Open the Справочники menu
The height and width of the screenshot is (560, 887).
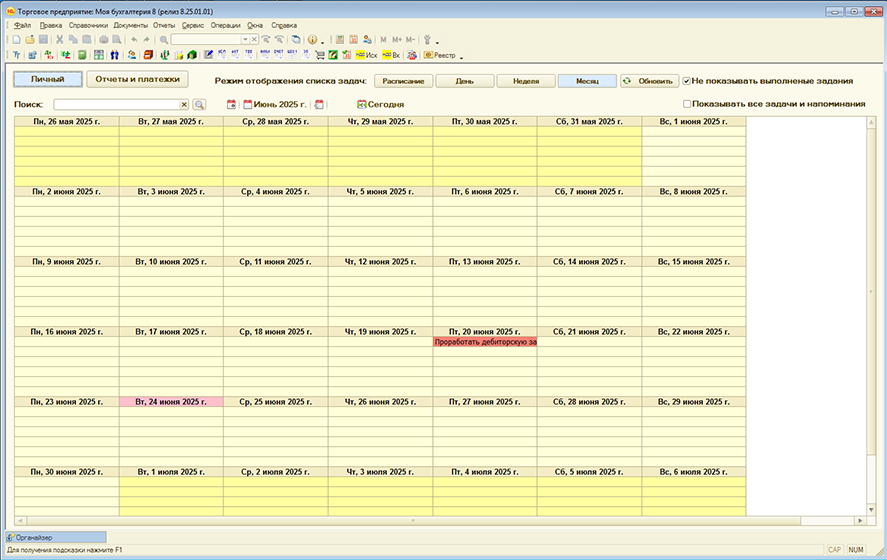(88, 24)
